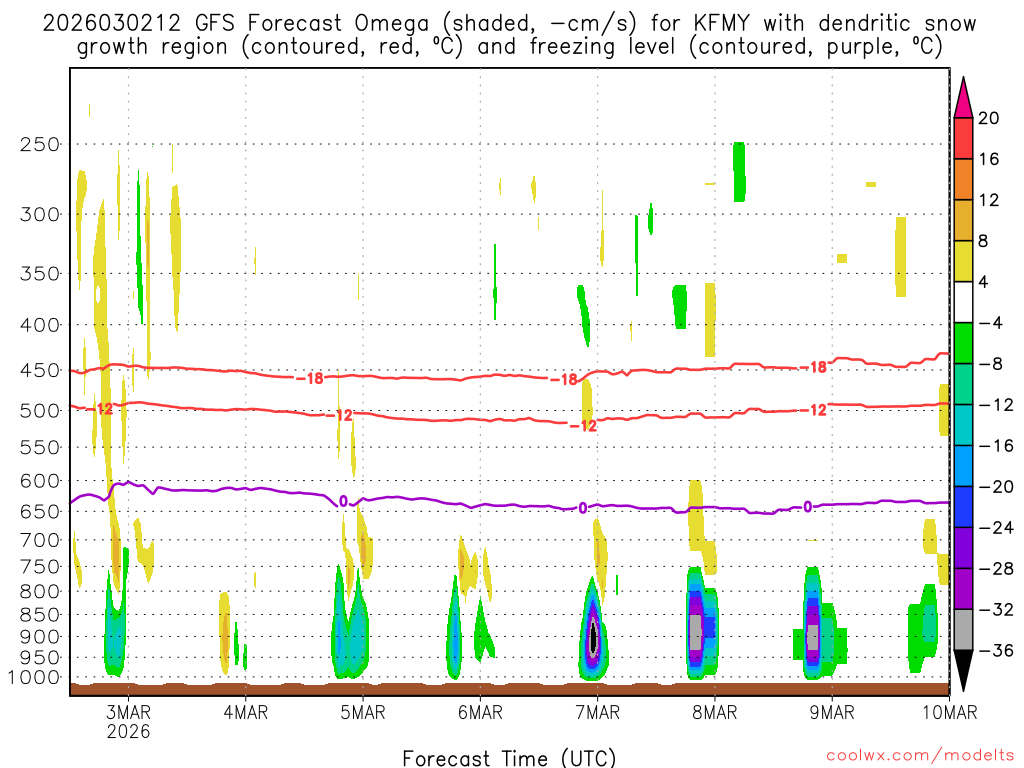Select the red colorbar swatch between 16 and 20
The image size is (1024, 768).
[x=963, y=138]
